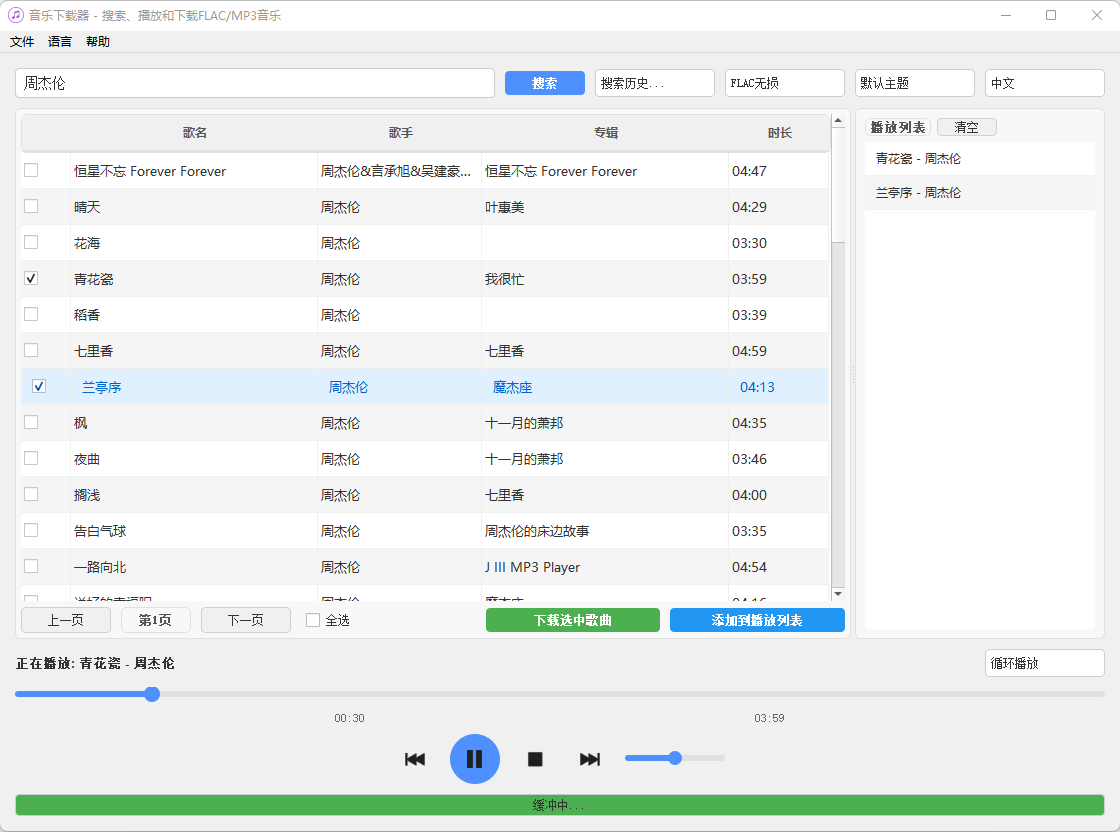Screen dimensions: 1120x832
Task: Enable the 全选 select-all checkbox
Action: [312, 620]
